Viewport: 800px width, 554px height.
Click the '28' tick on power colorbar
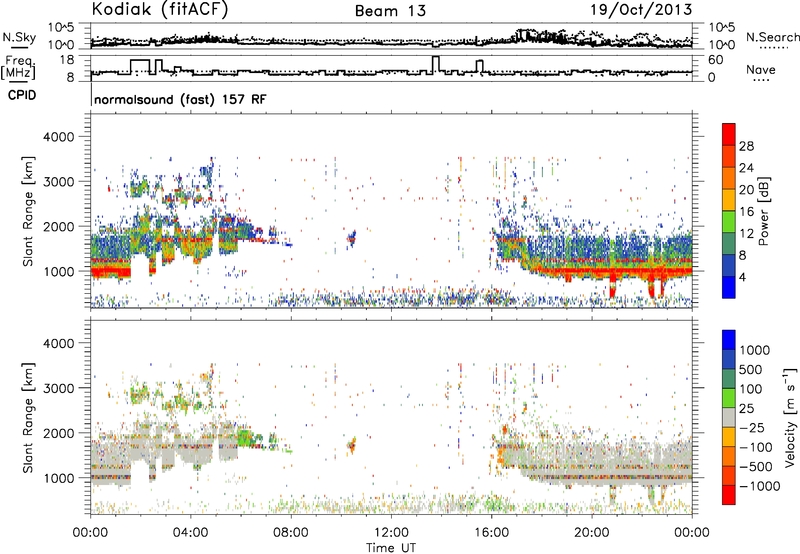tap(746, 146)
